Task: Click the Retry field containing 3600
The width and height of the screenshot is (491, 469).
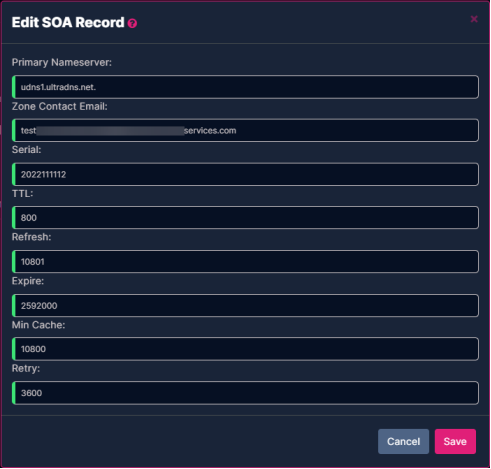Action: 245,393
